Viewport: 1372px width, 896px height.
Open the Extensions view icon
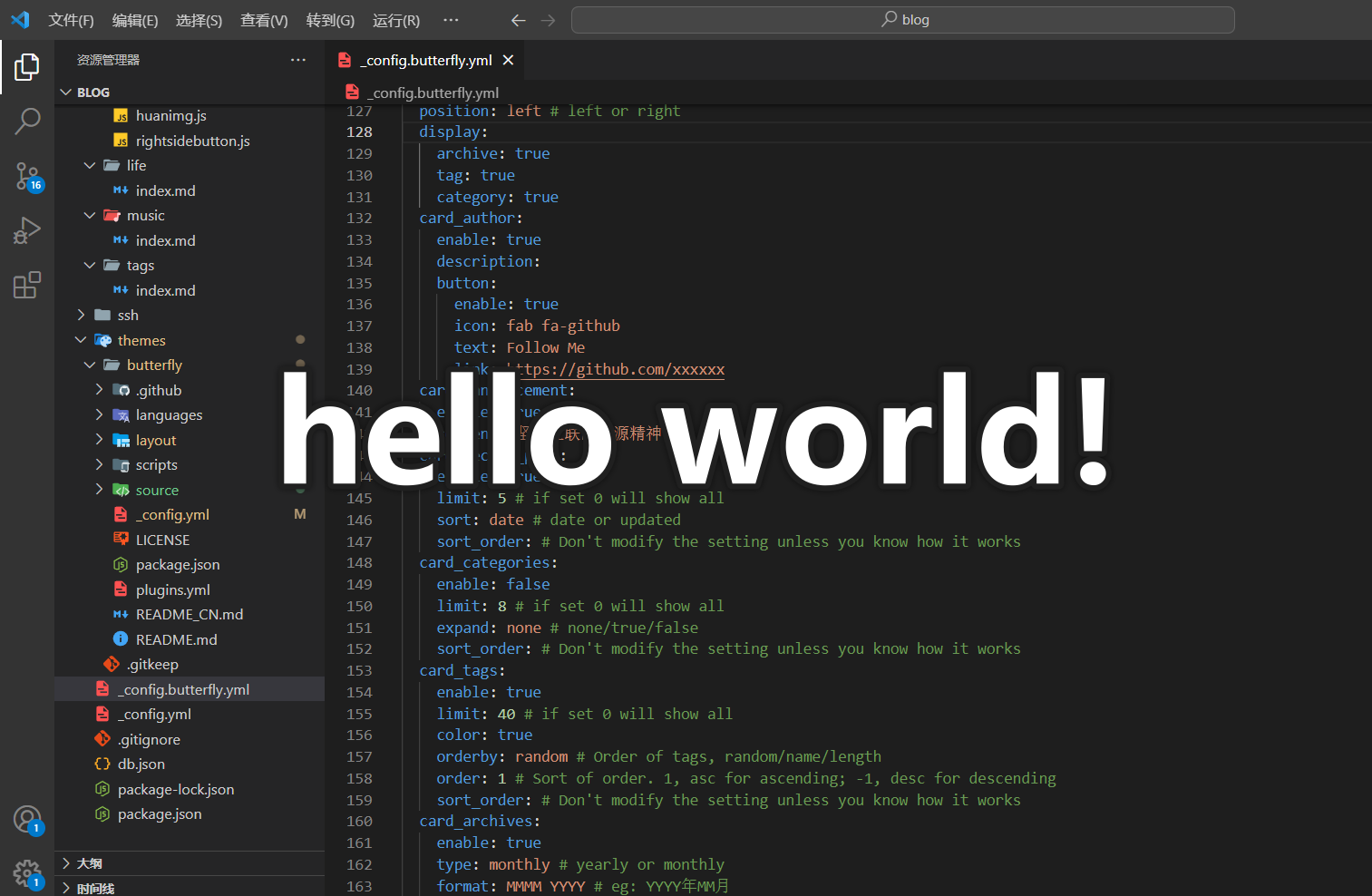click(27, 285)
